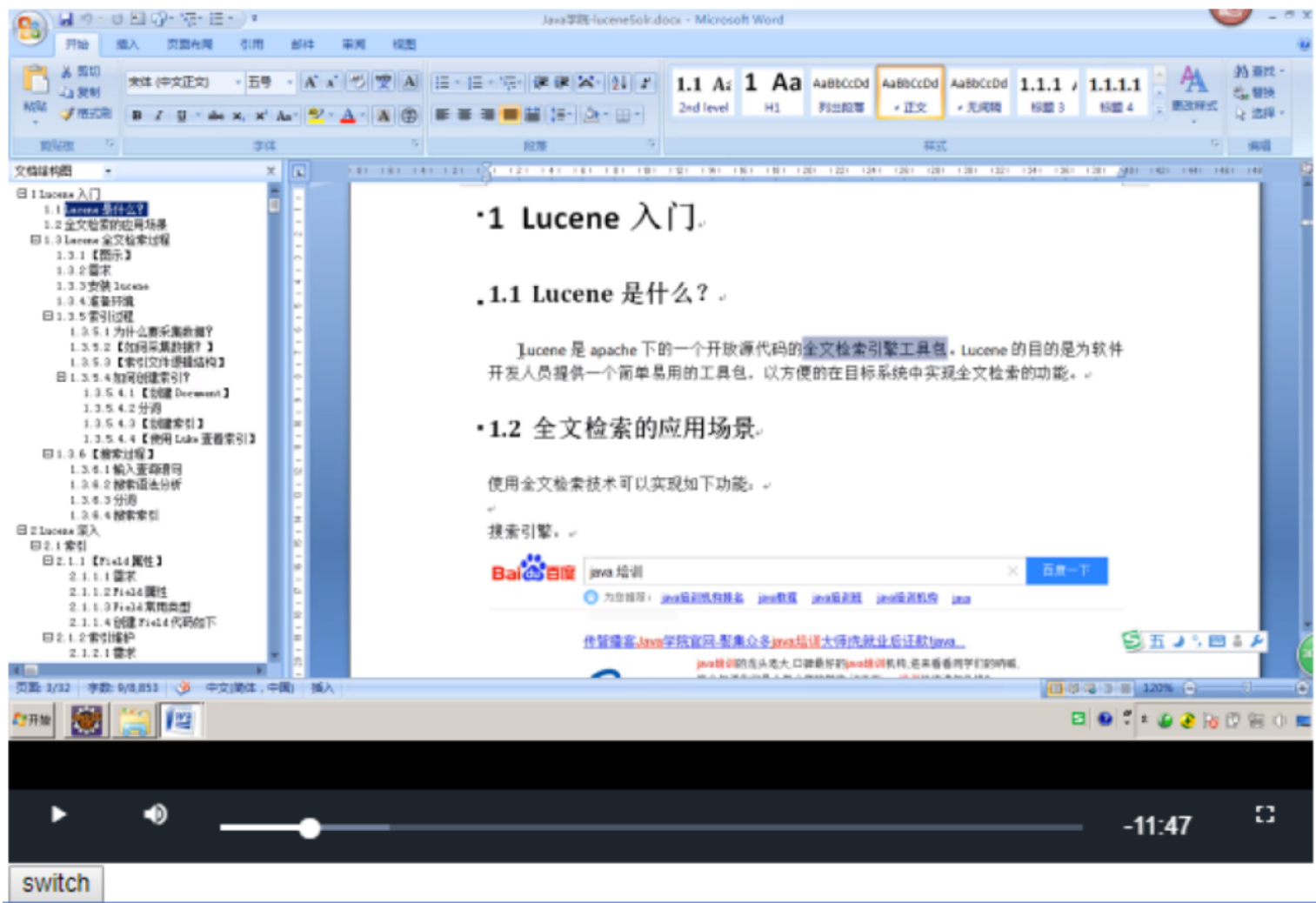Click the Grow Font icon
The height and width of the screenshot is (903, 1316).
tap(312, 83)
